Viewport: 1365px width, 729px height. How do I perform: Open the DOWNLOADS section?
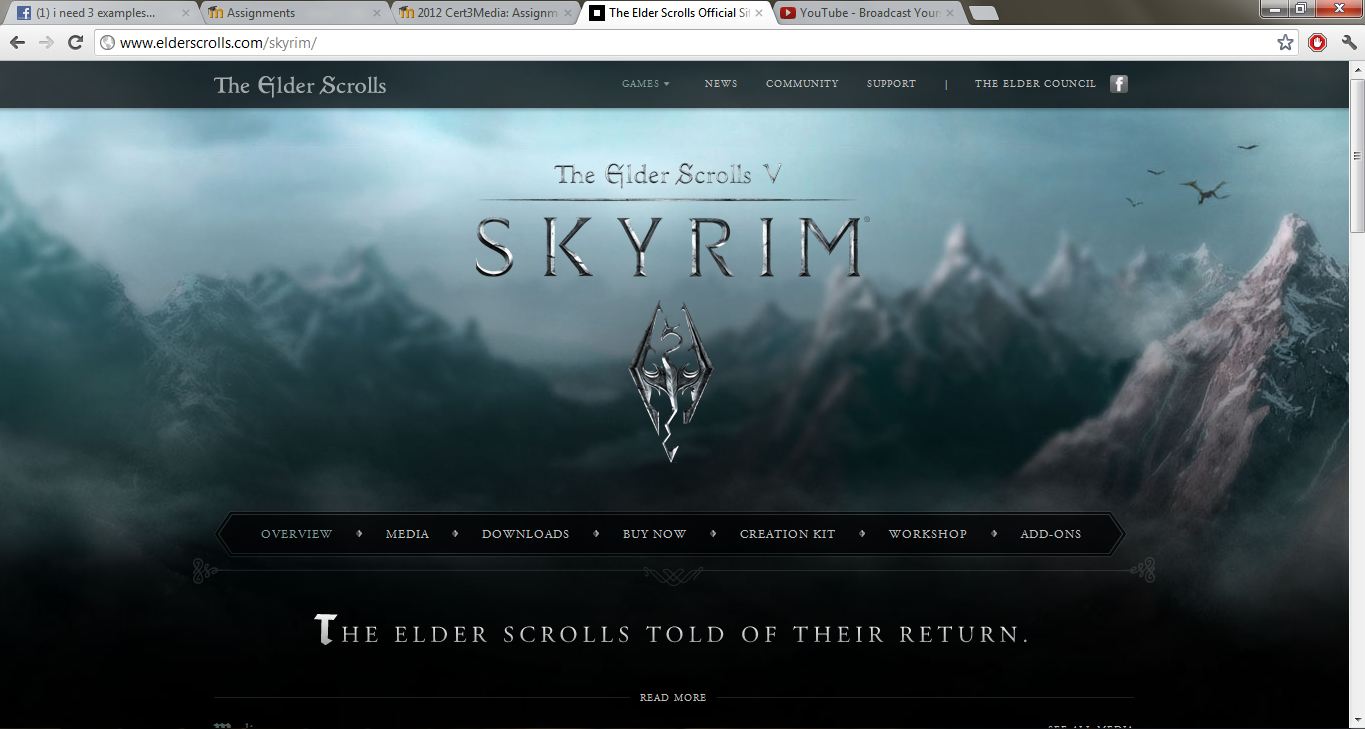point(525,534)
